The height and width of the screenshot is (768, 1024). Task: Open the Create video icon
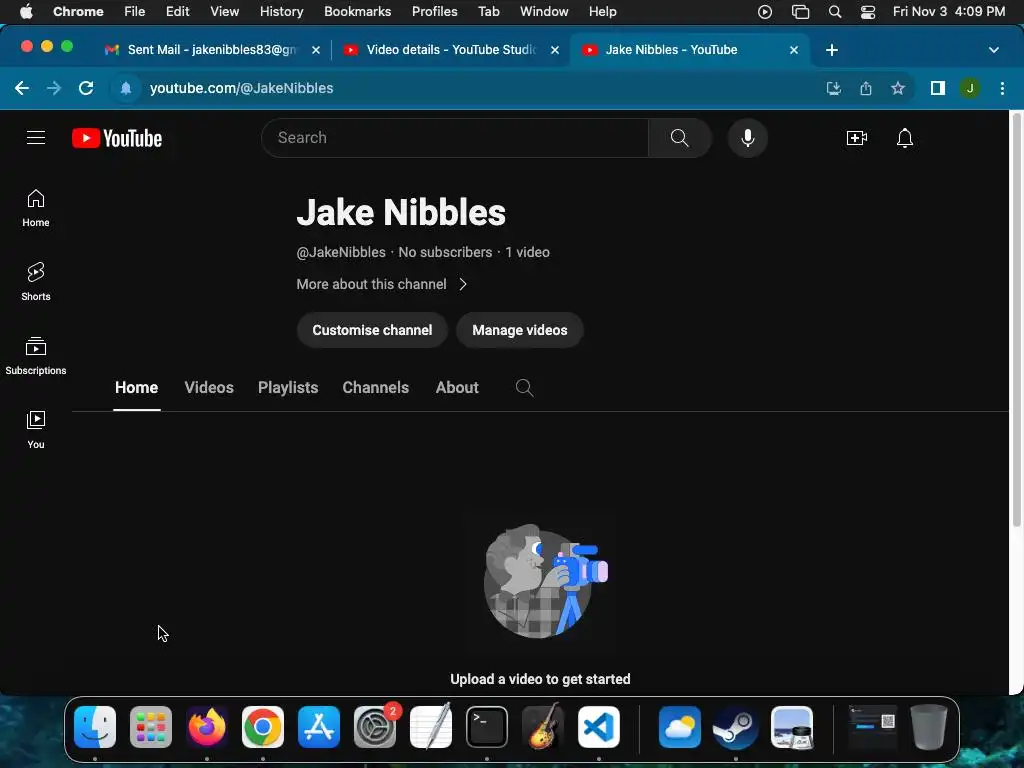point(857,138)
